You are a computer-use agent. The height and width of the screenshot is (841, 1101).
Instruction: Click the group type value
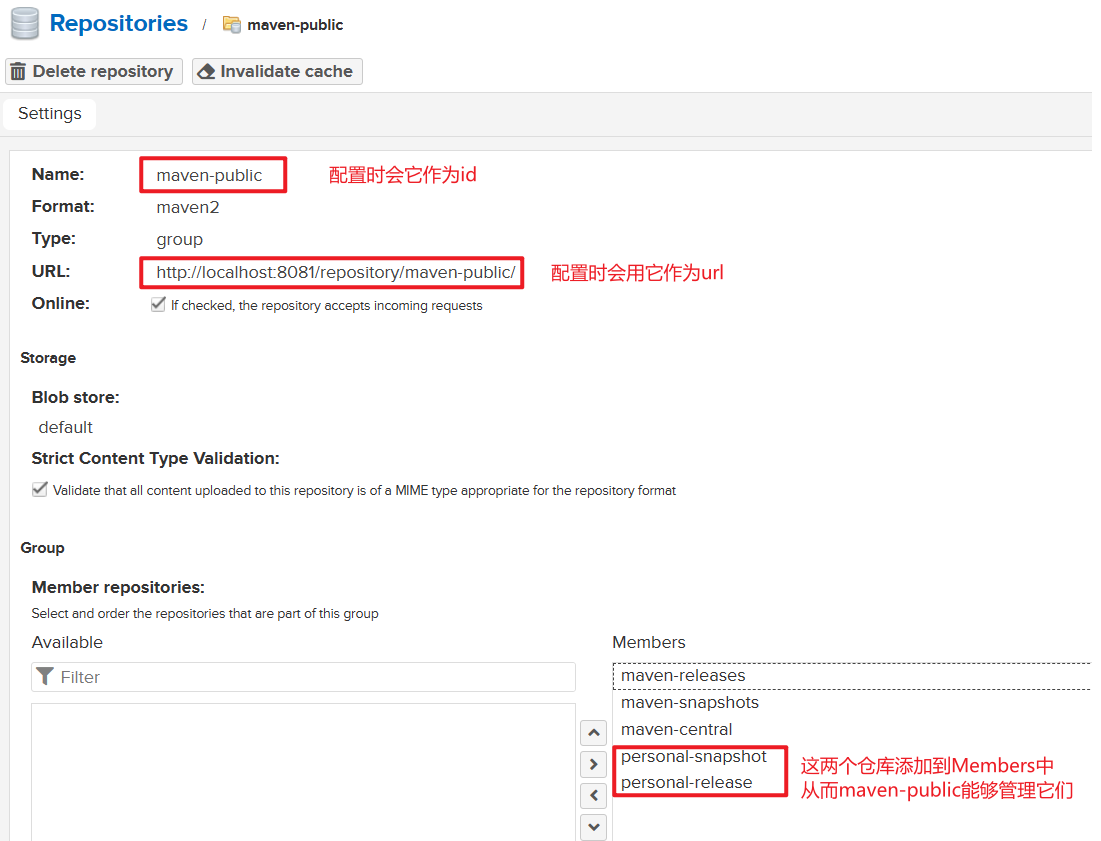point(180,240)
